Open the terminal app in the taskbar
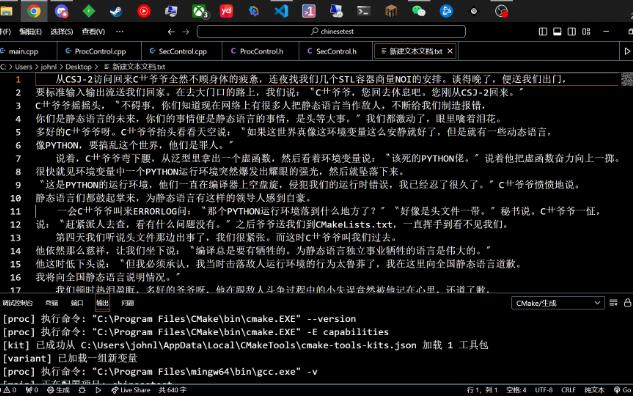633x396 pixels. pyautogui.click(x=363, y=11)
